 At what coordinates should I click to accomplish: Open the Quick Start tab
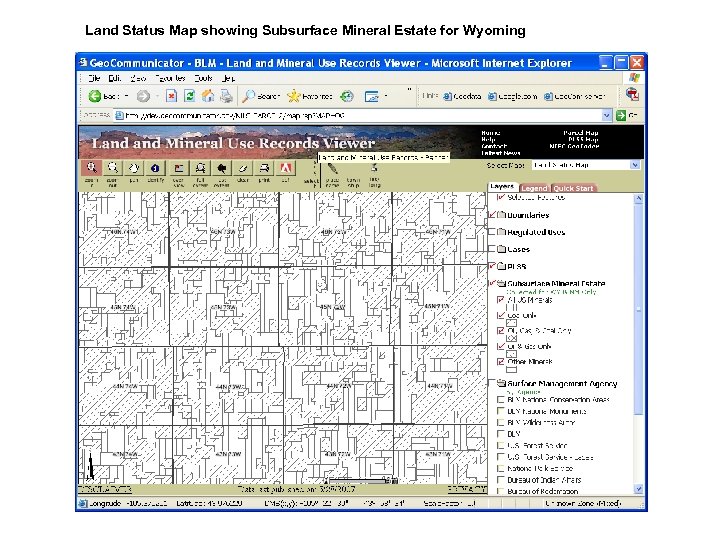point(574,188)
